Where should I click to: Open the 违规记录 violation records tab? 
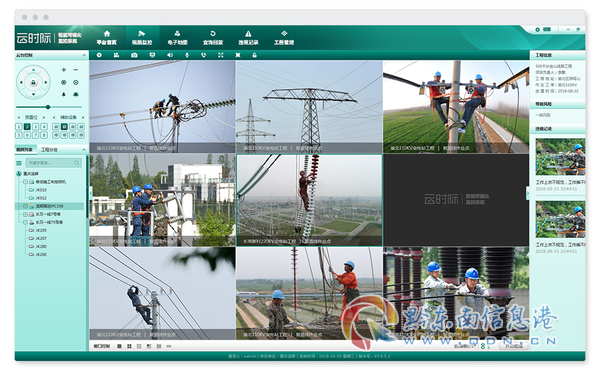pos(248,37)
